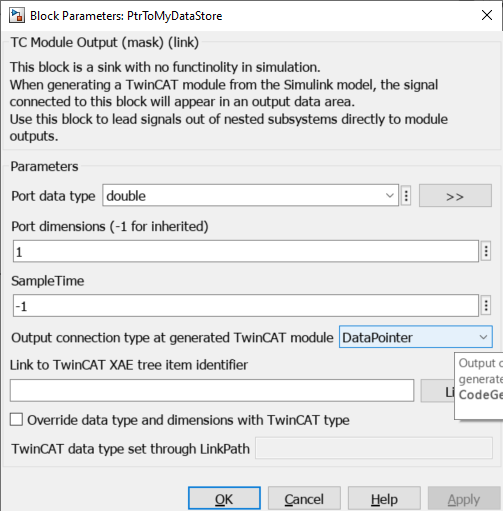Click the SampleTime input field
Viewport: 503px width, 511px height.
246,306
